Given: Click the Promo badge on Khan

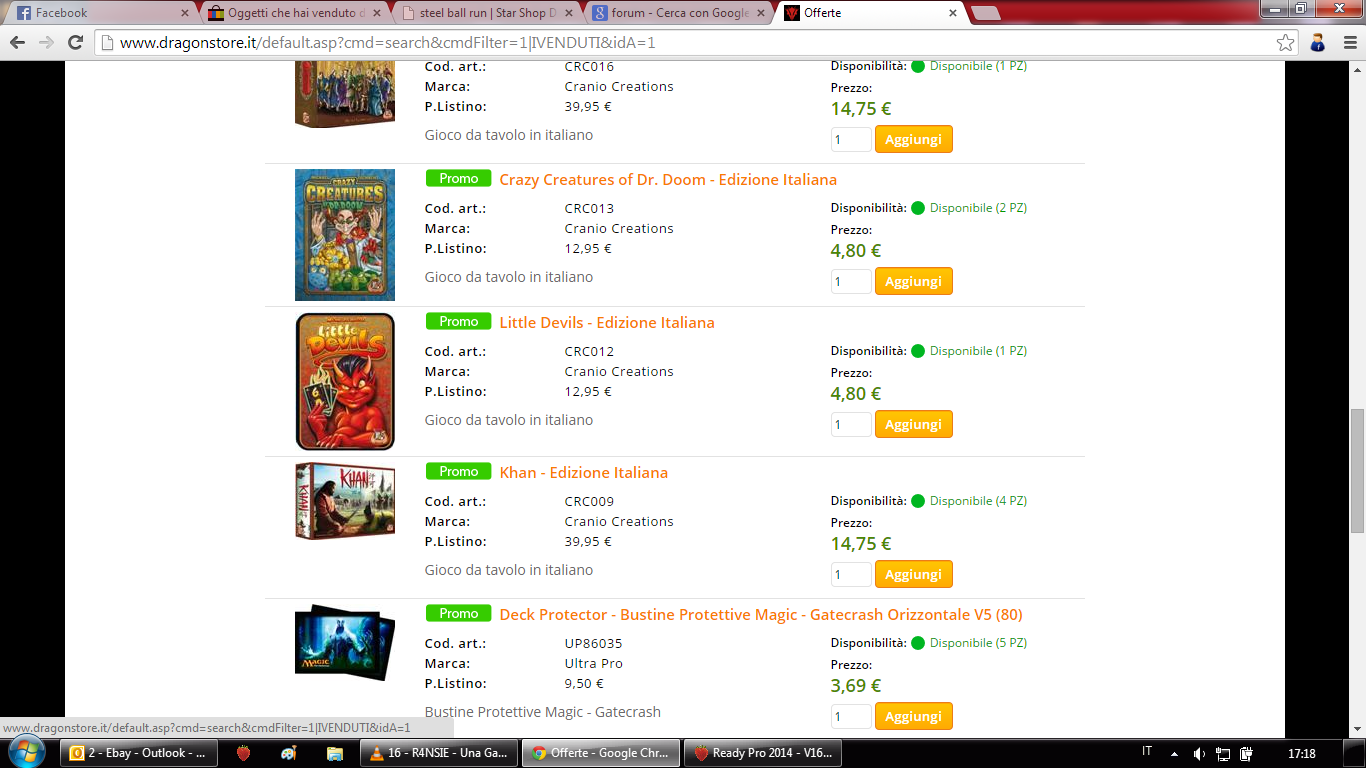Looking at the screenshot, I should 459,471.
